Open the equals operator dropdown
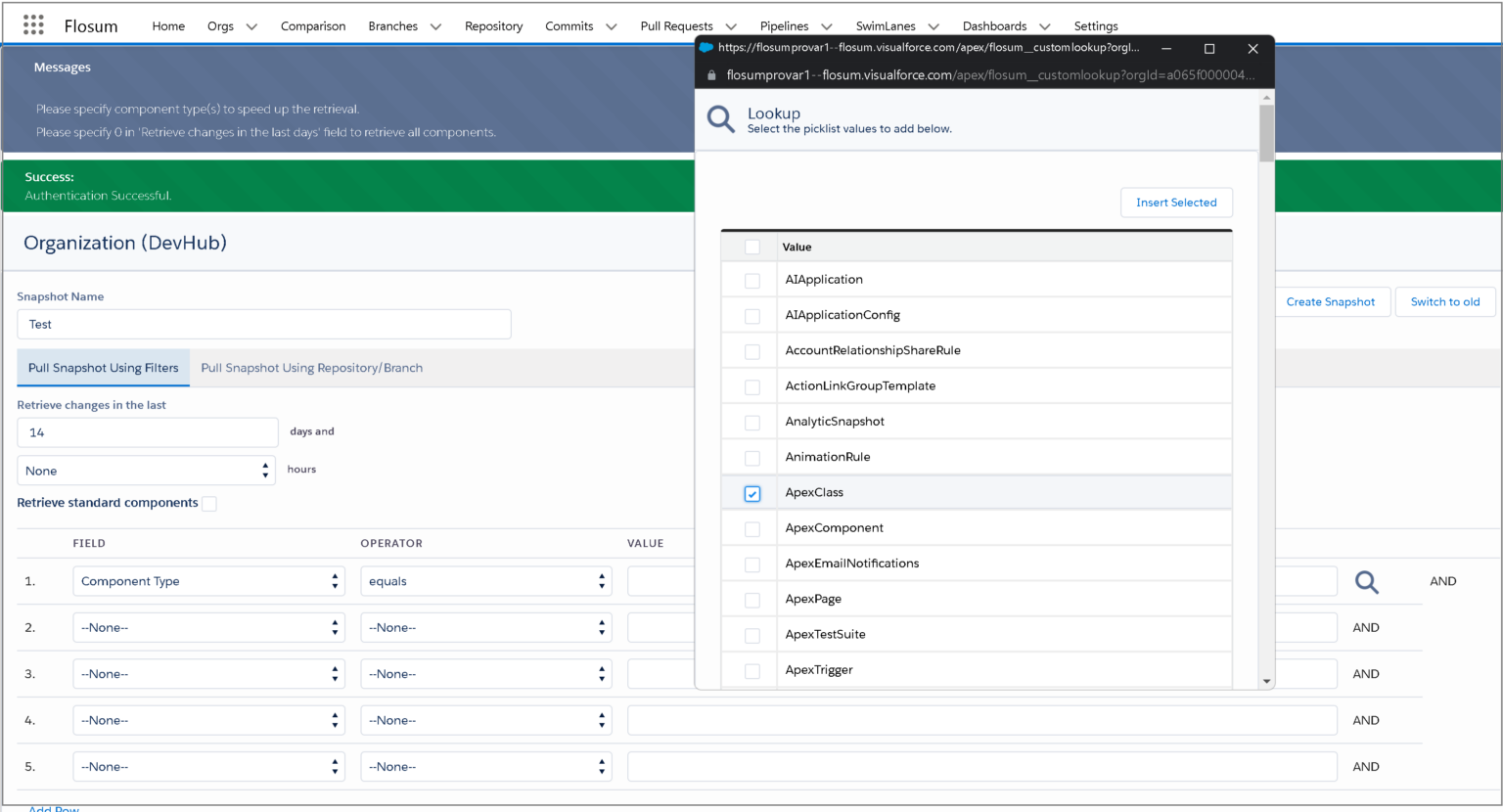1503x812 pixels. tap(485, 580)
